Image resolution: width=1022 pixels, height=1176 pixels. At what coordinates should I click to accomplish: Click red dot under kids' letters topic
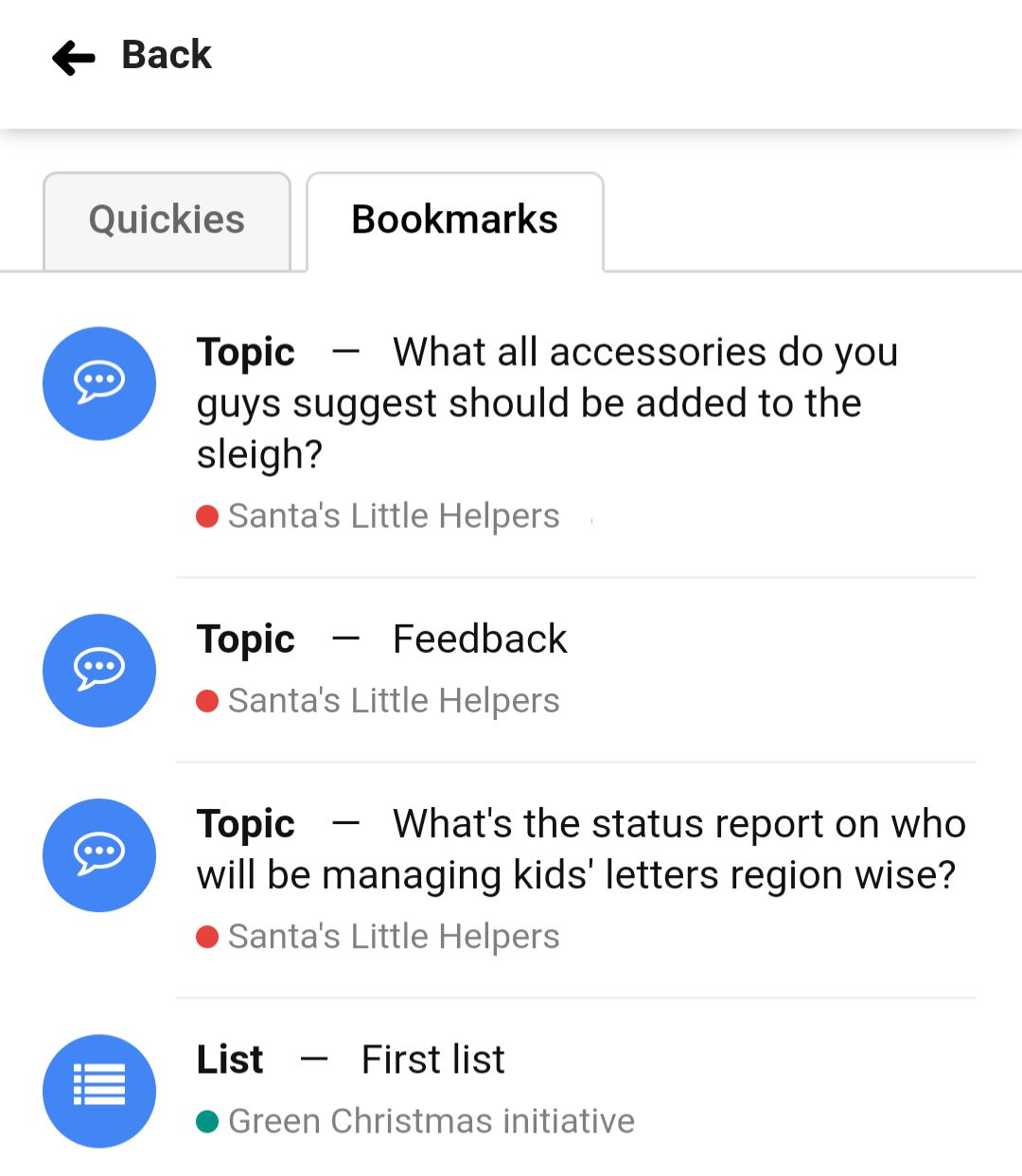207,938
